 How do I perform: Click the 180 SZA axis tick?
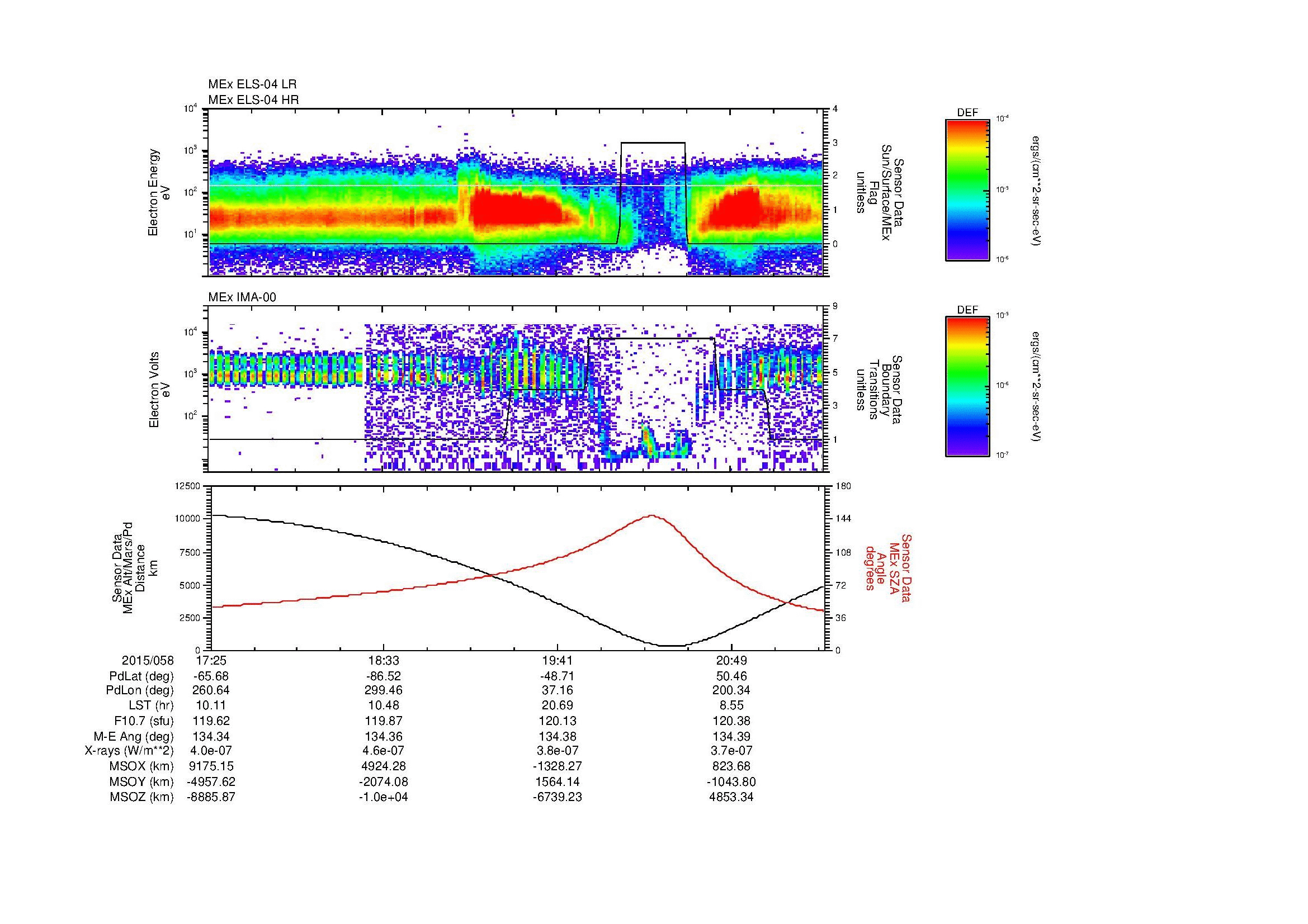(843, 486)
